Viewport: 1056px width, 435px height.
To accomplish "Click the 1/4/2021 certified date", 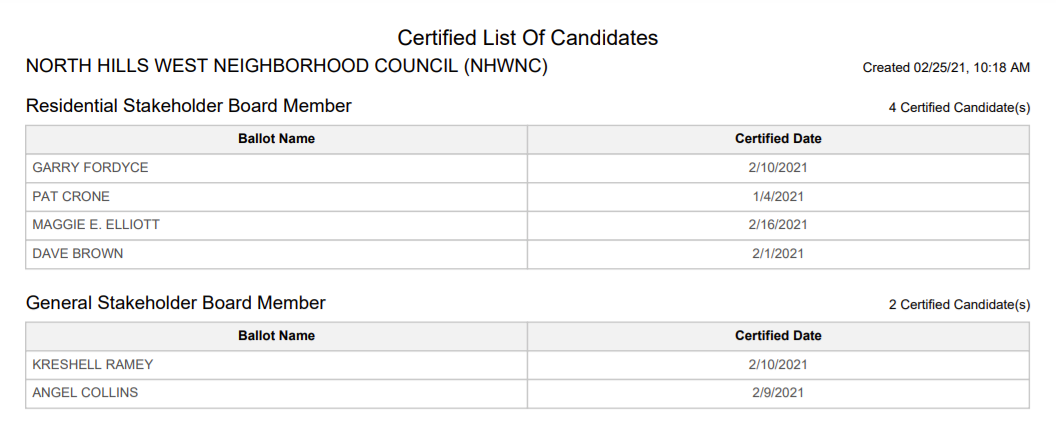I will (779, 197).
